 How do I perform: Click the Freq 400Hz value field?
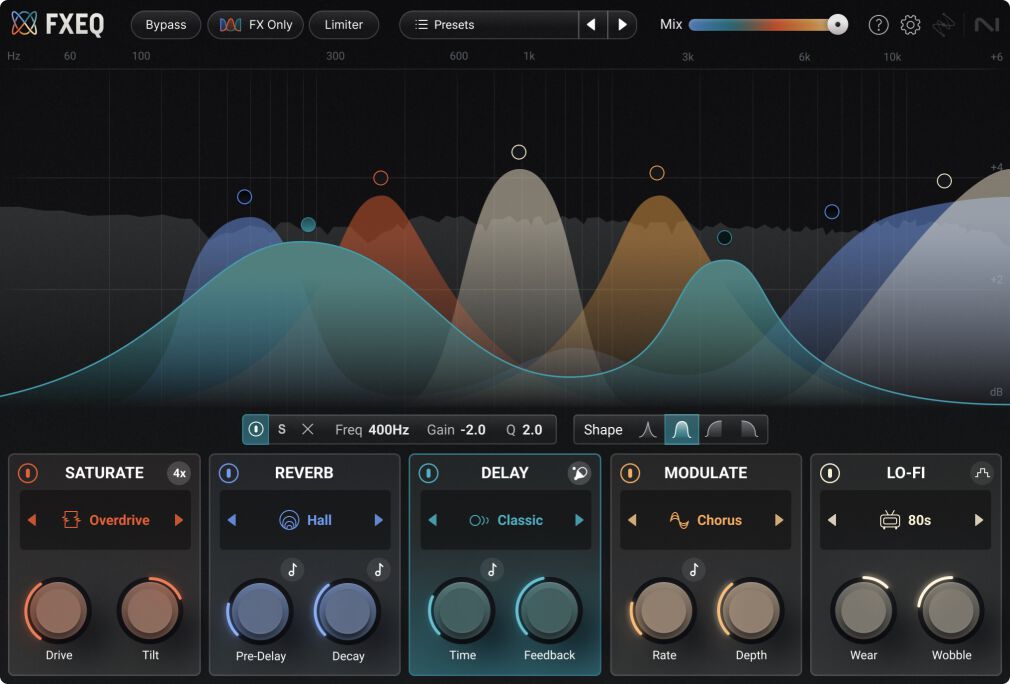coord(387,430)
